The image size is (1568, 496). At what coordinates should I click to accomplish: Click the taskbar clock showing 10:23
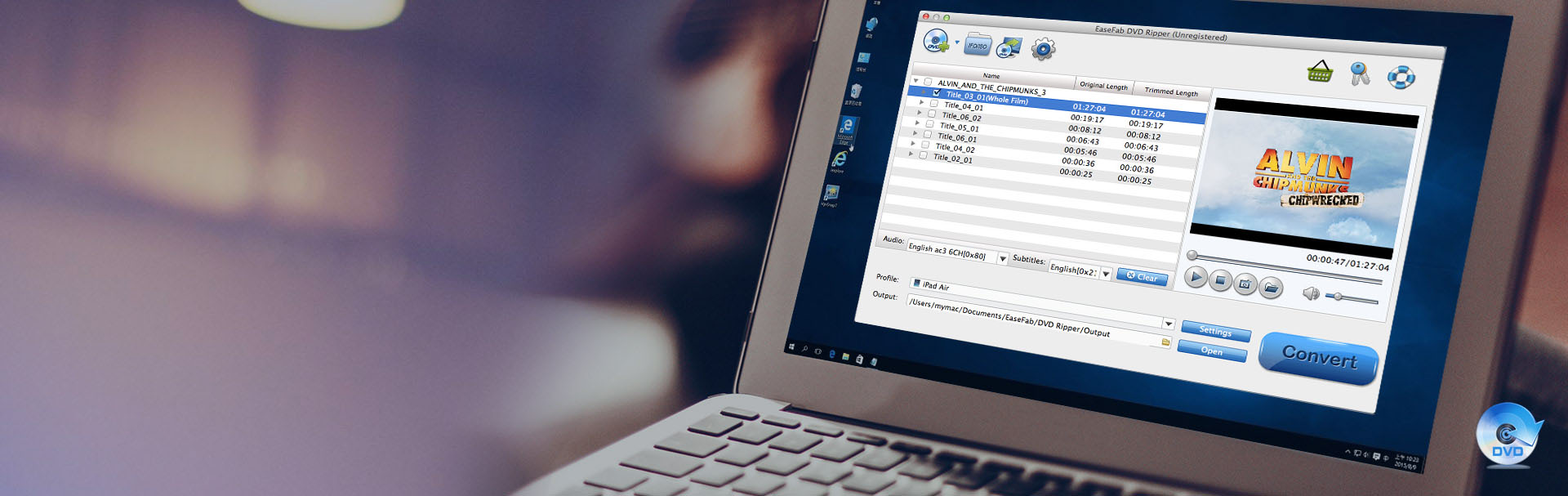click(x=1406, y=462)
